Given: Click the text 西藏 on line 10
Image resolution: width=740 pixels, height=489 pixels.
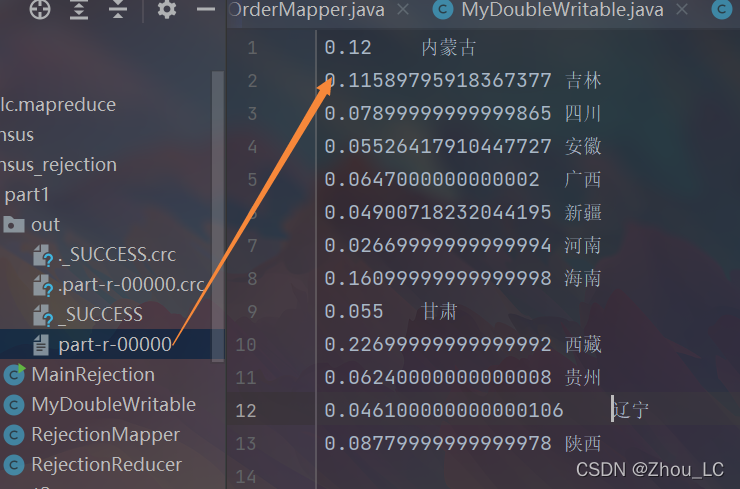Looking at the screenshot, I should click(x=583, y=345).
